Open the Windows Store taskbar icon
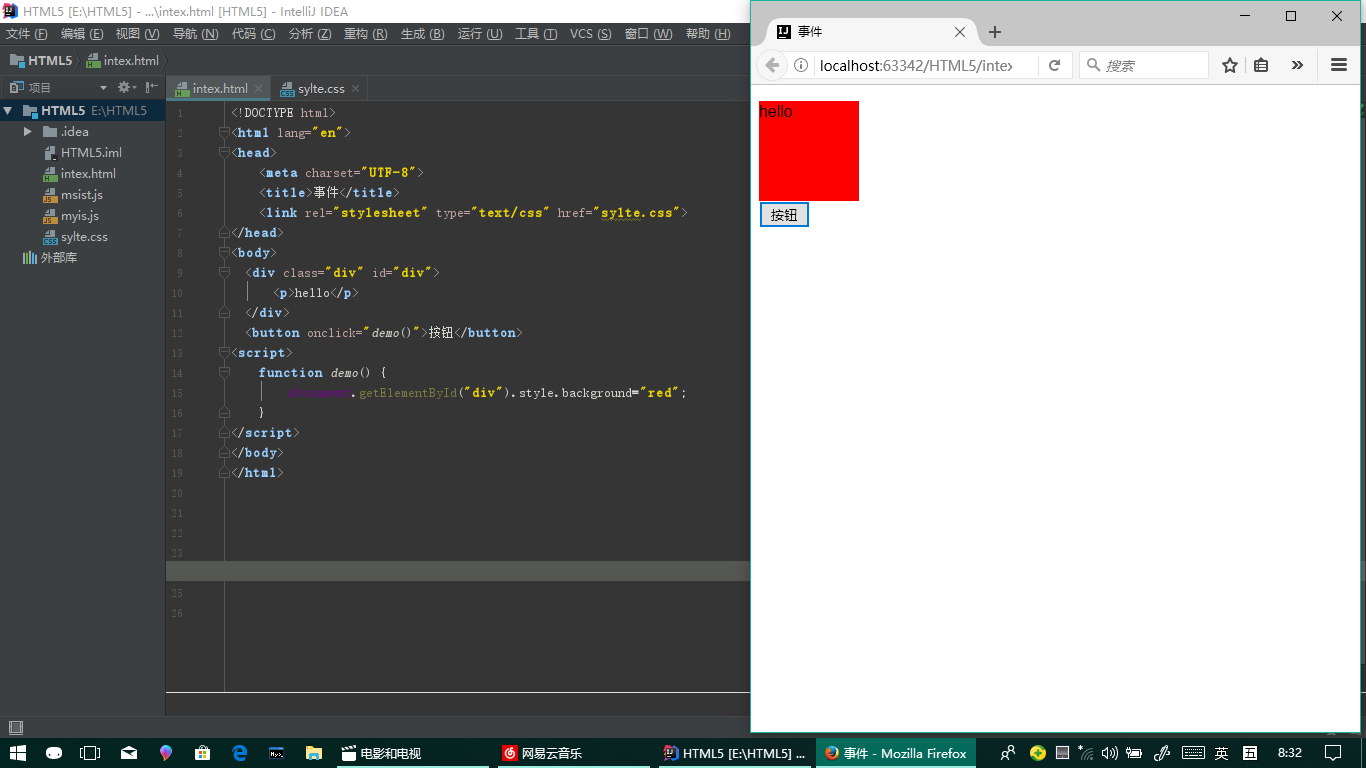The height and width of the screenshot is (768, 1366). tap(203, 753)
